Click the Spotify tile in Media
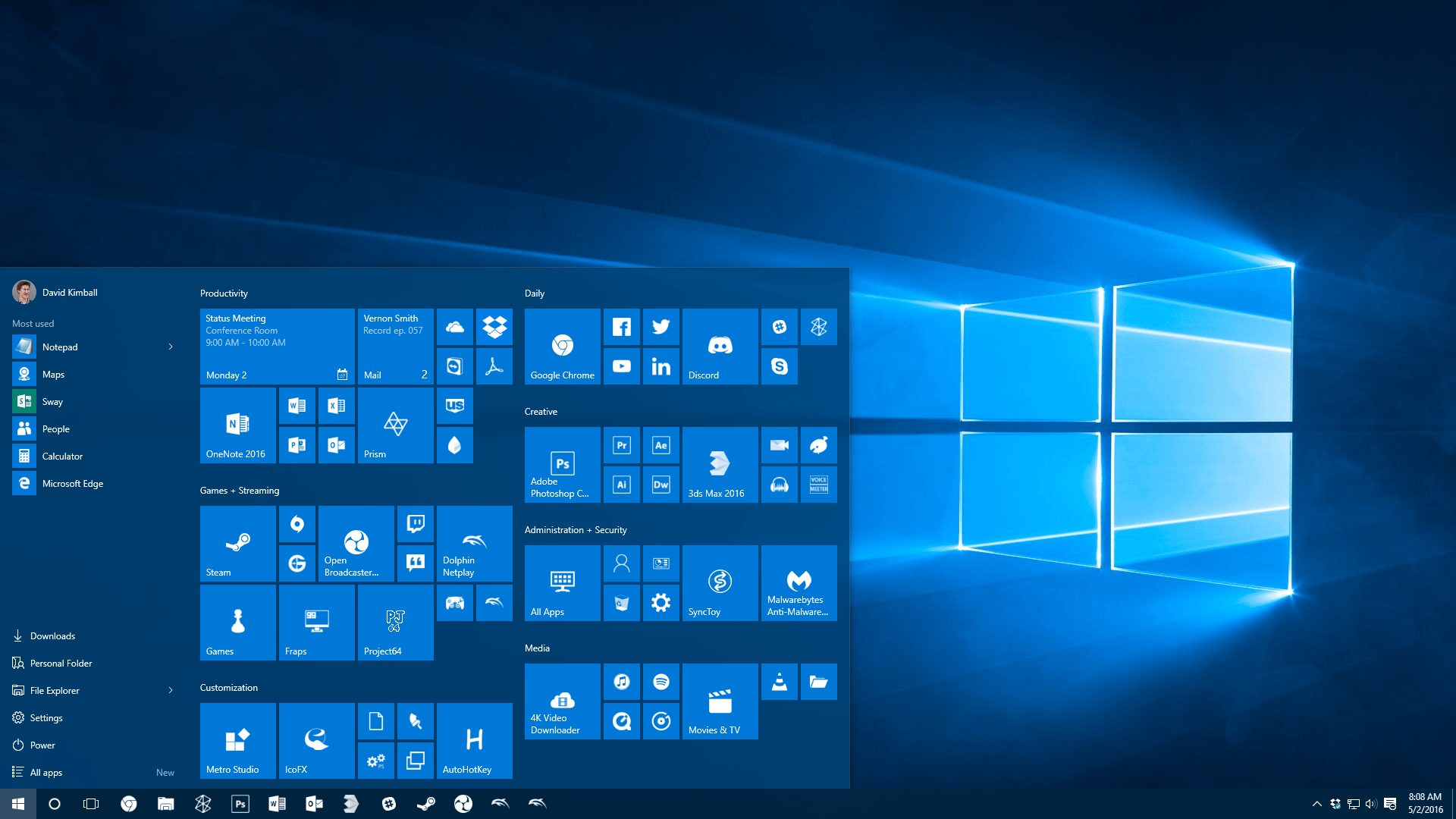1456x819 pixels. click(x=661, y=682)
